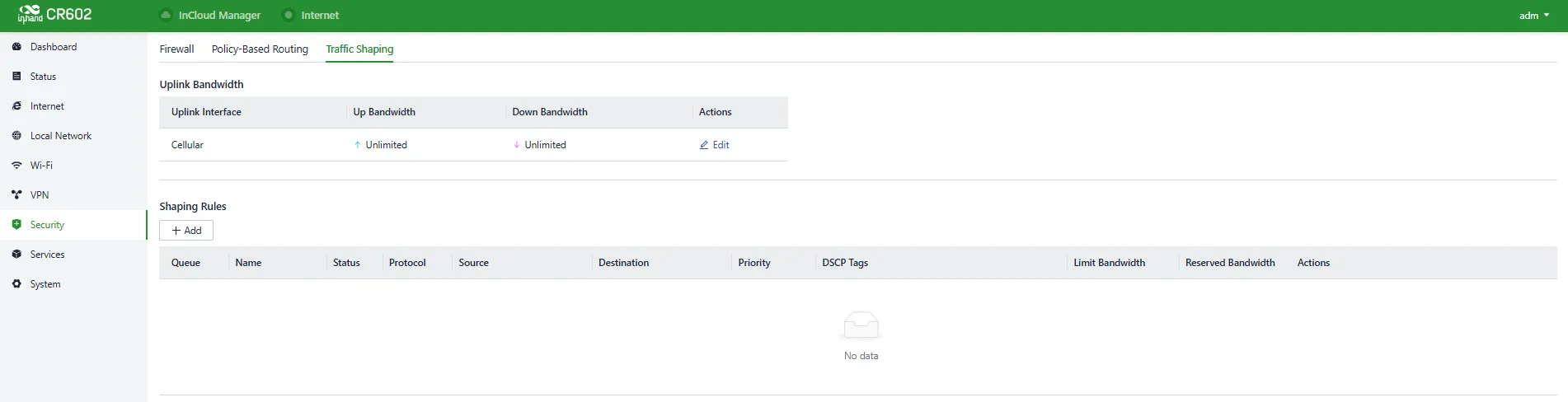Click the InCloud Manager status indicator icon
Viewport: 1568px width, 402px height.
coord(166,15)
